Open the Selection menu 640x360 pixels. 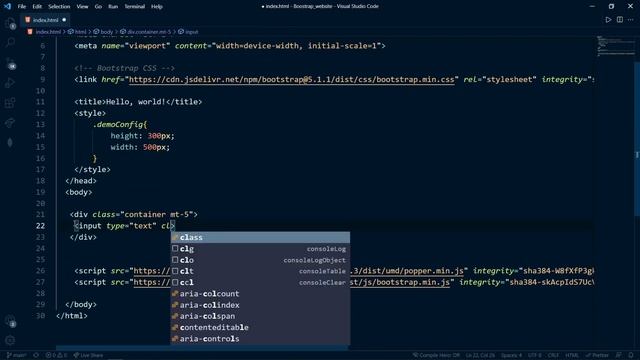coord(59,7)
